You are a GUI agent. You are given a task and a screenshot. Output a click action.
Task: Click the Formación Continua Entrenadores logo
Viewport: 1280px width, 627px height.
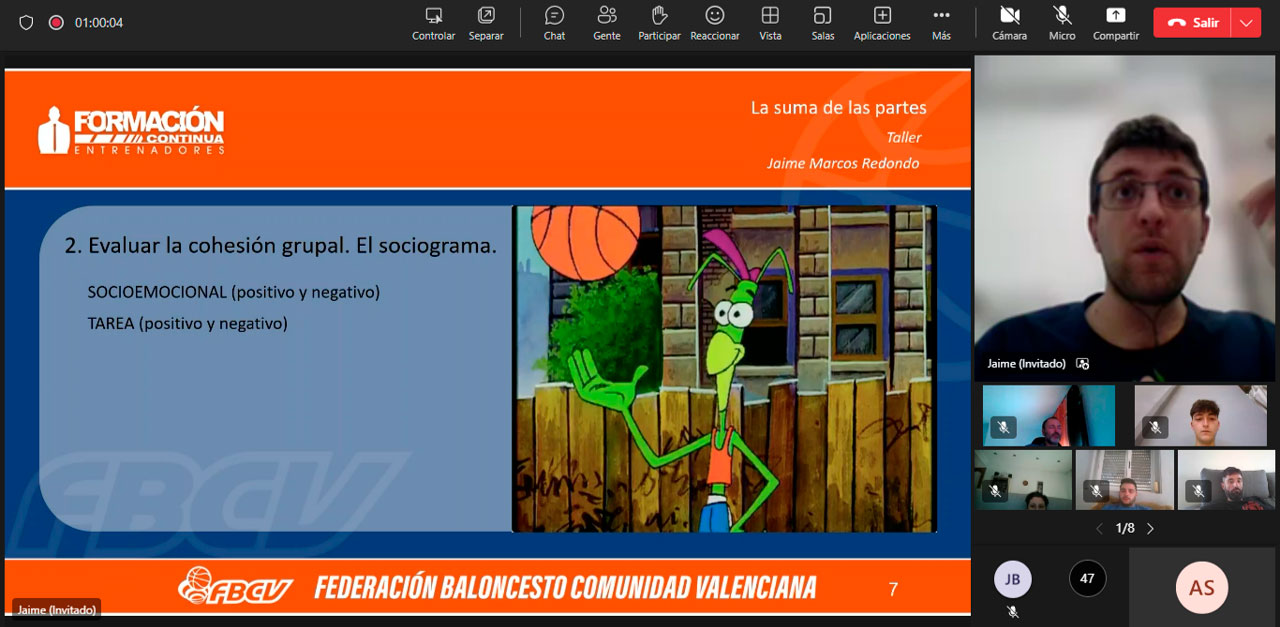click(131, 130)
